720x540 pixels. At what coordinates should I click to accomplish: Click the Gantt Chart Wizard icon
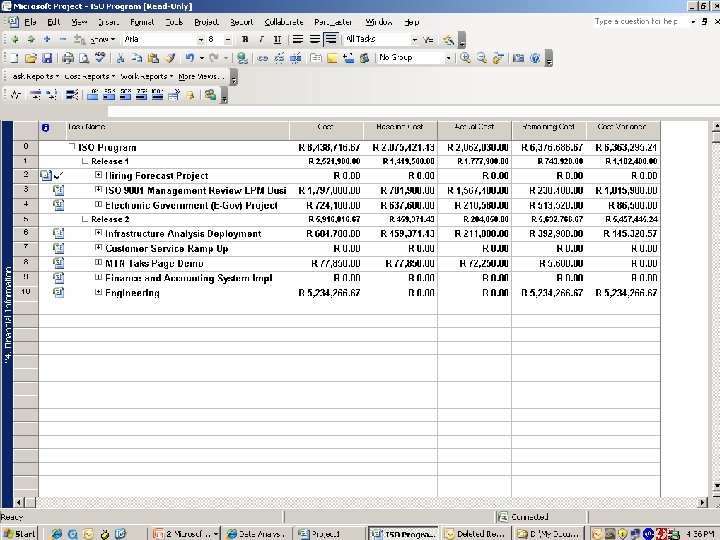point(449,40)
